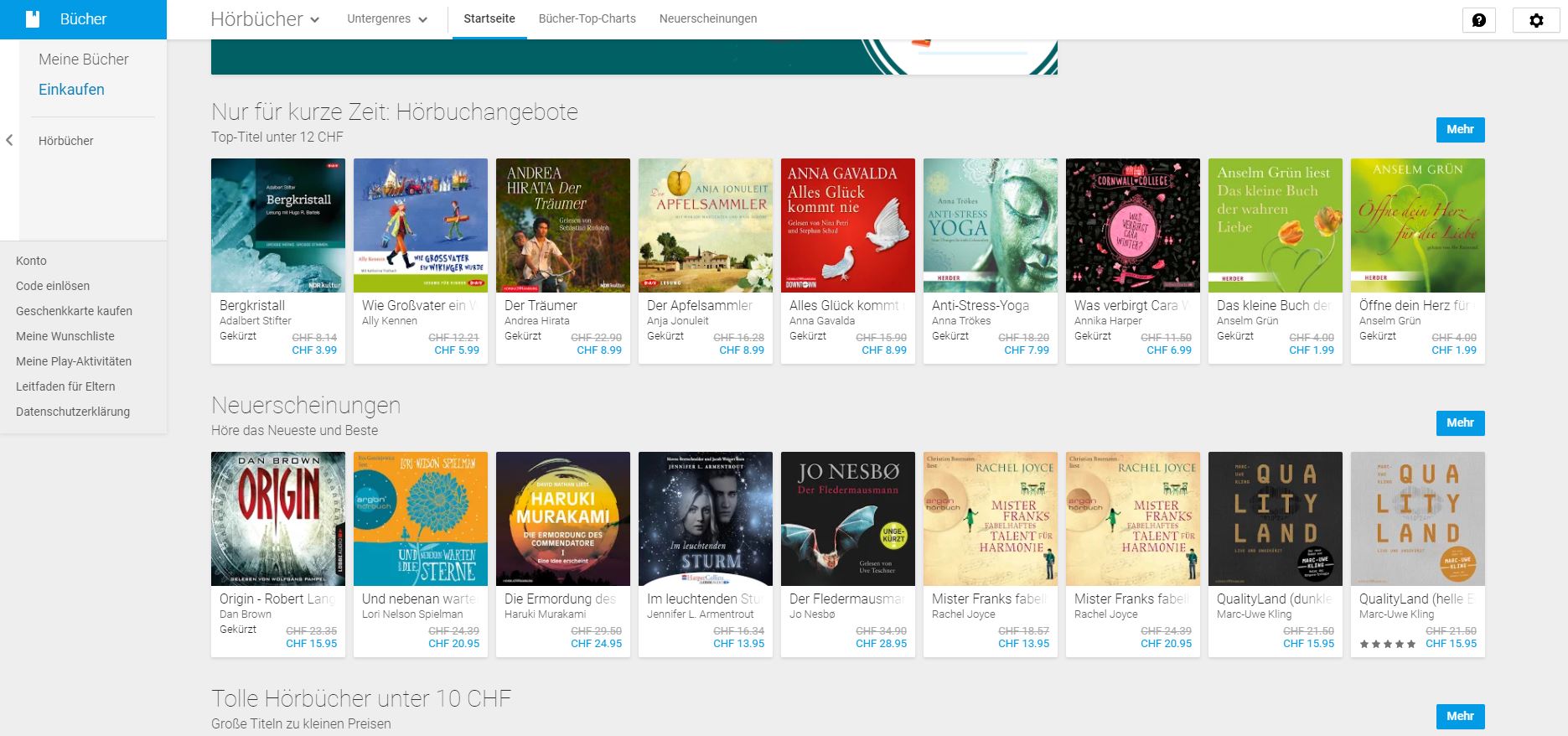The image size is (1568, 736).
Task: Open Alles Glück kommt nie cover
Action: tap(848, 225)
